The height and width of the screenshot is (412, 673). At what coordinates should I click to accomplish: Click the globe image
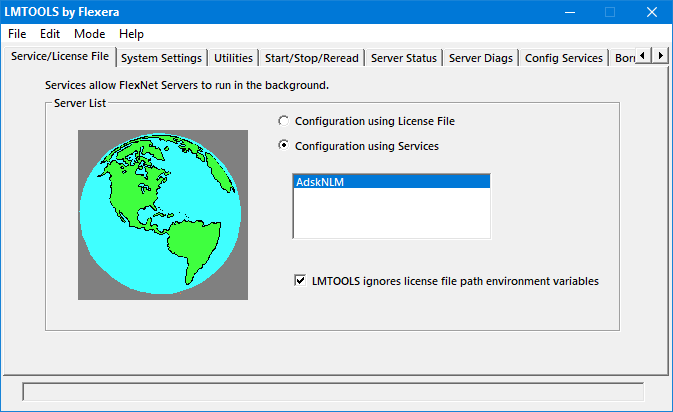pos(163,215)
